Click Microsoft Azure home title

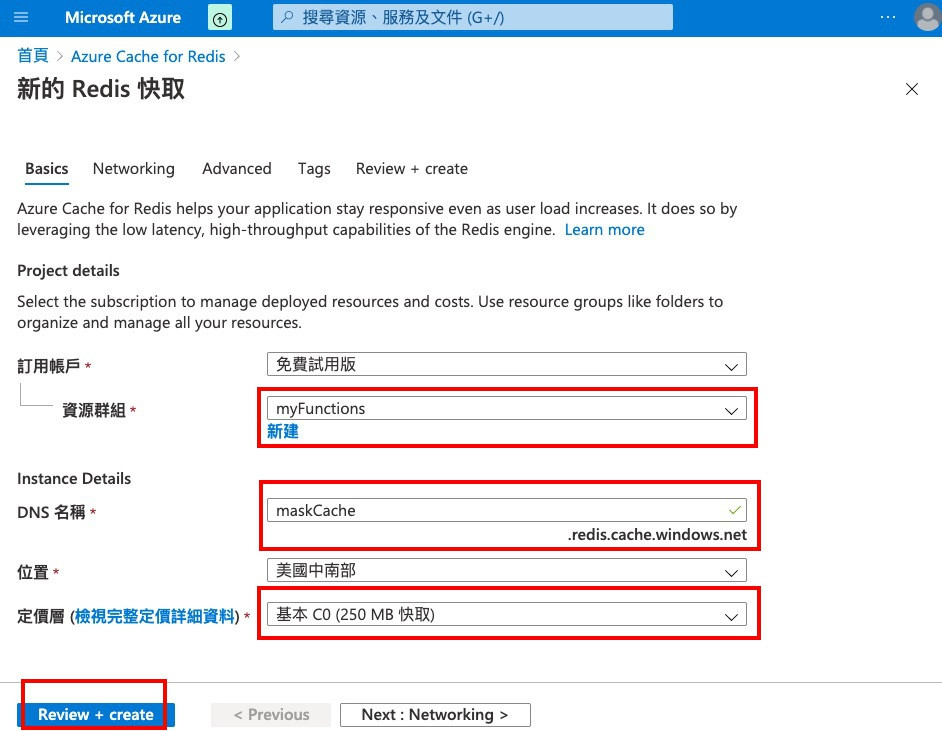point(123,17)
